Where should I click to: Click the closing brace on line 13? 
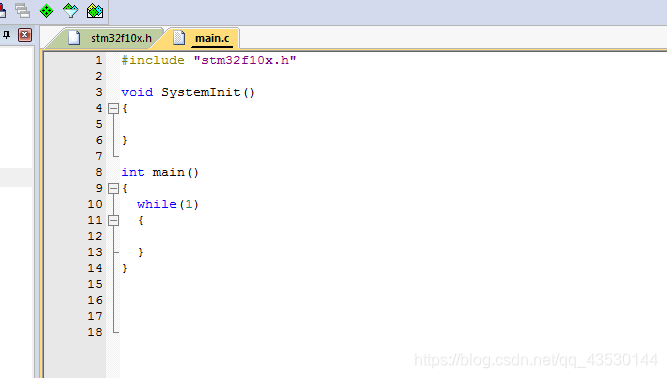coord(141,253)
